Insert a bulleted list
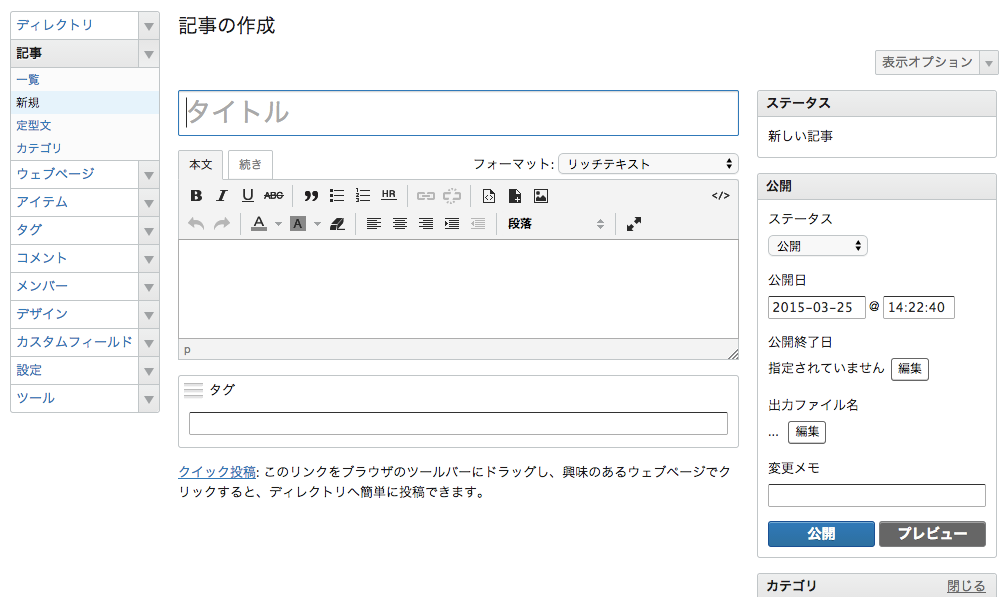 pyautogui.click(x=336, y=196)
